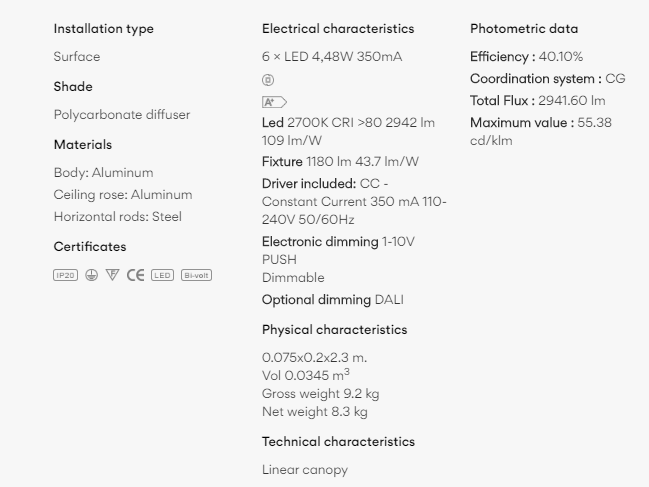649x487 pixels.
Task: Click the circular driver symbol icon
Action: [x=268, y=80]
